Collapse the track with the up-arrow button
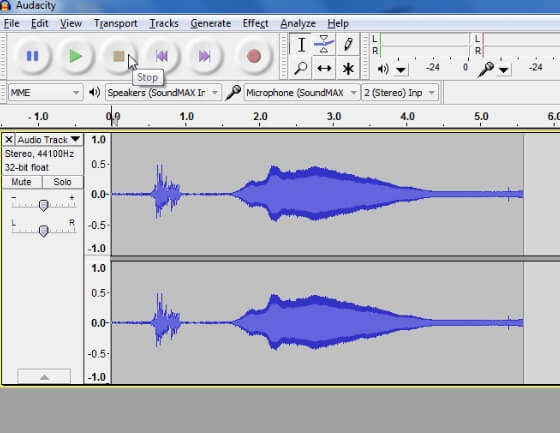This screenshot has width=560, height=433. click(x=44, y=377)
